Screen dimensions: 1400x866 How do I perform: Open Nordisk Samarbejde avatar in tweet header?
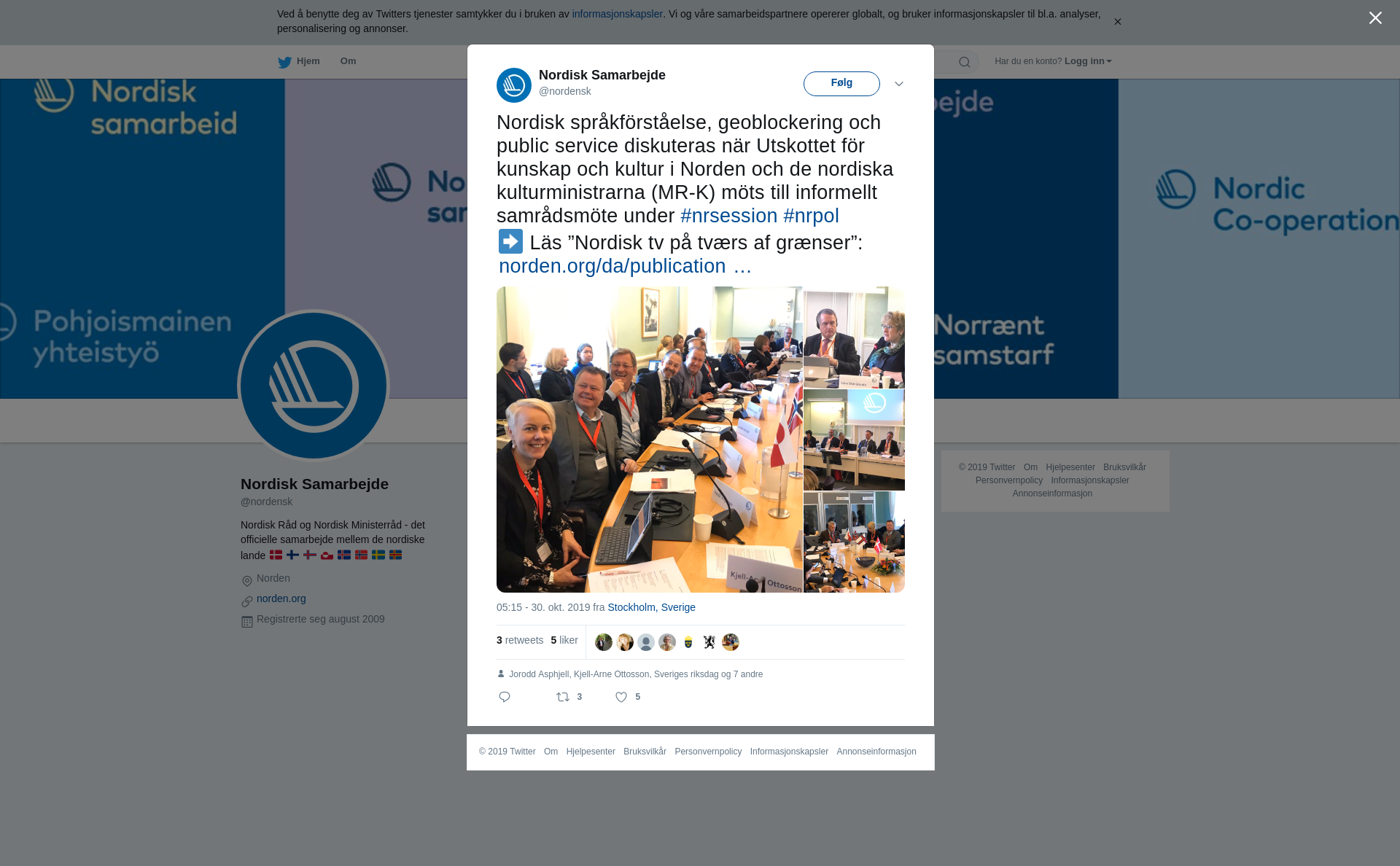pyautogui.click(x=514, y=85)
